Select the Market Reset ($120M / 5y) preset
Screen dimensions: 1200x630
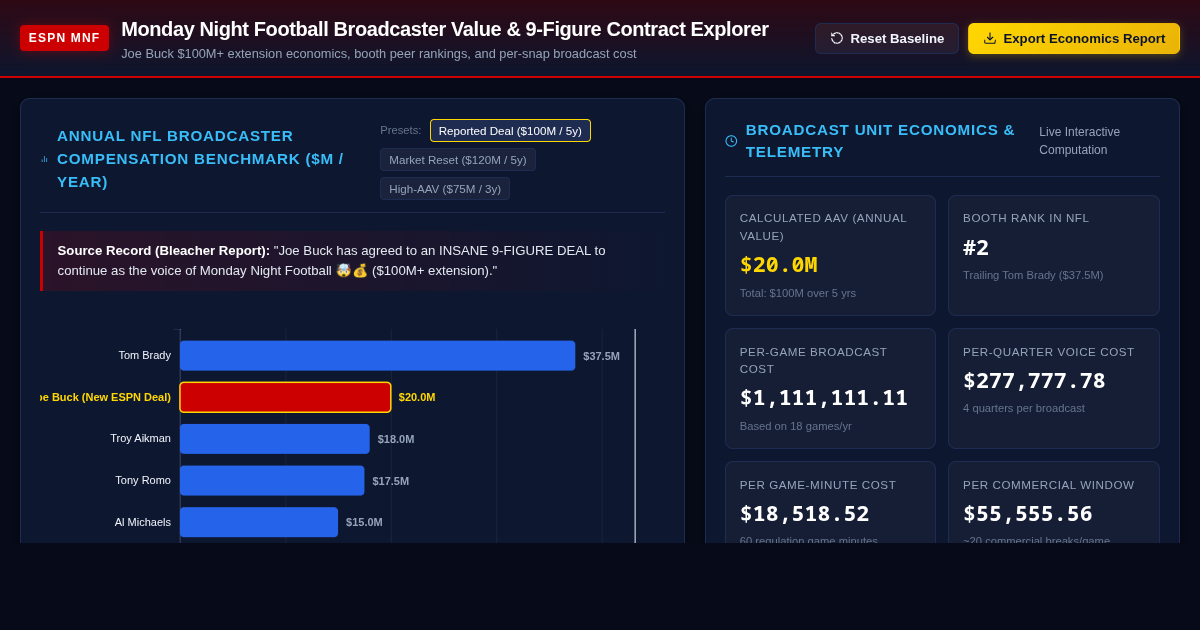pyautogui.click(x=458, y=160)
